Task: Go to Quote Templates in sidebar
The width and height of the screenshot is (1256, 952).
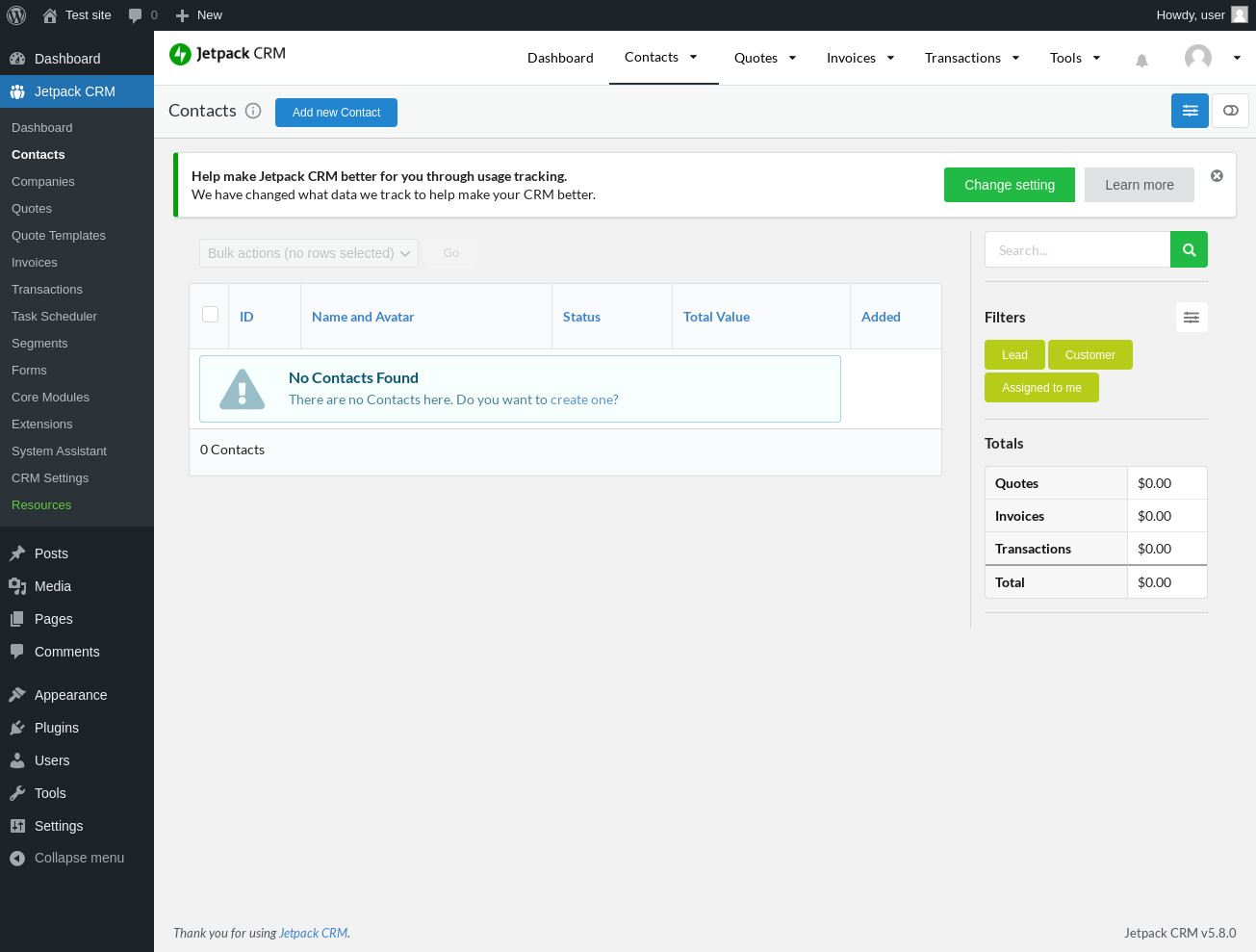Action: coord(59,236)
